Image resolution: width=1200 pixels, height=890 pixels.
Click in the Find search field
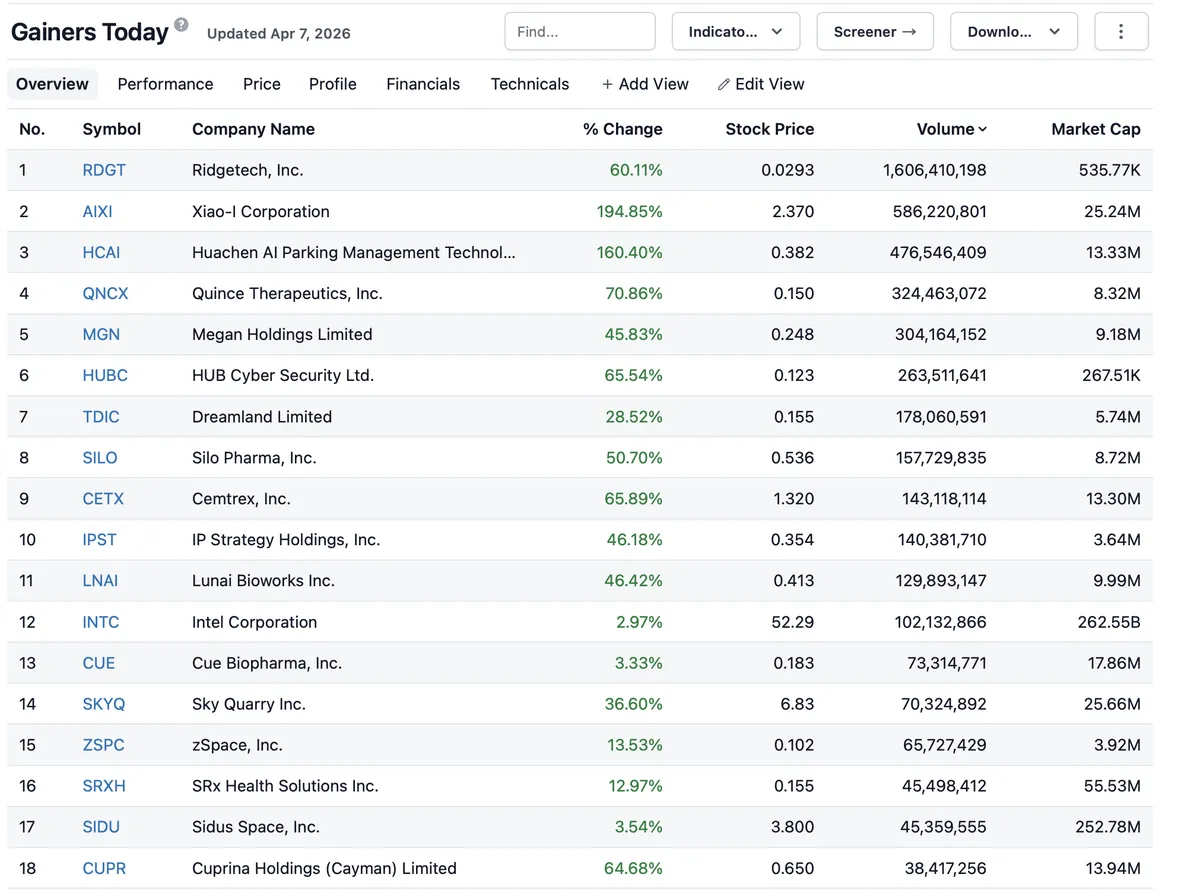coord(579,32)
